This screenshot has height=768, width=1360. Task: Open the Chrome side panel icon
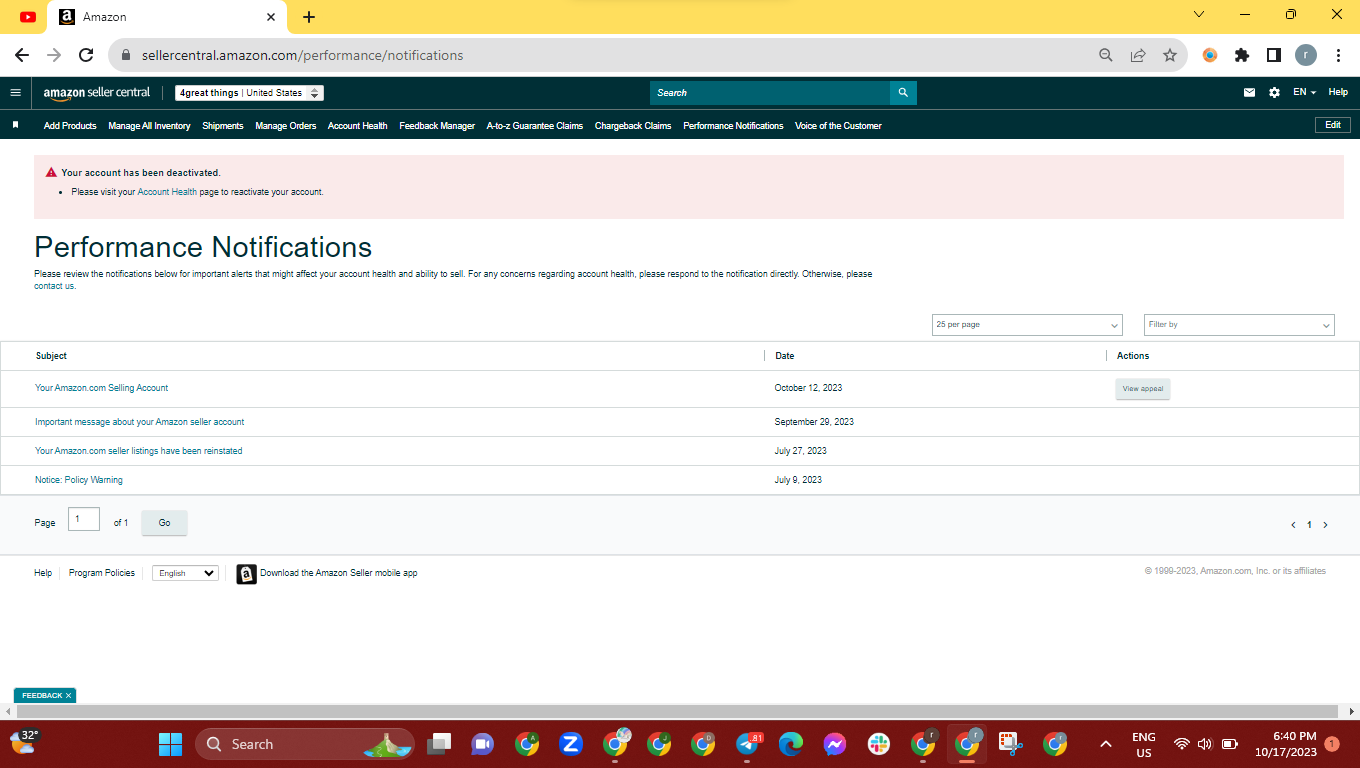click(x=1274, y=56)
